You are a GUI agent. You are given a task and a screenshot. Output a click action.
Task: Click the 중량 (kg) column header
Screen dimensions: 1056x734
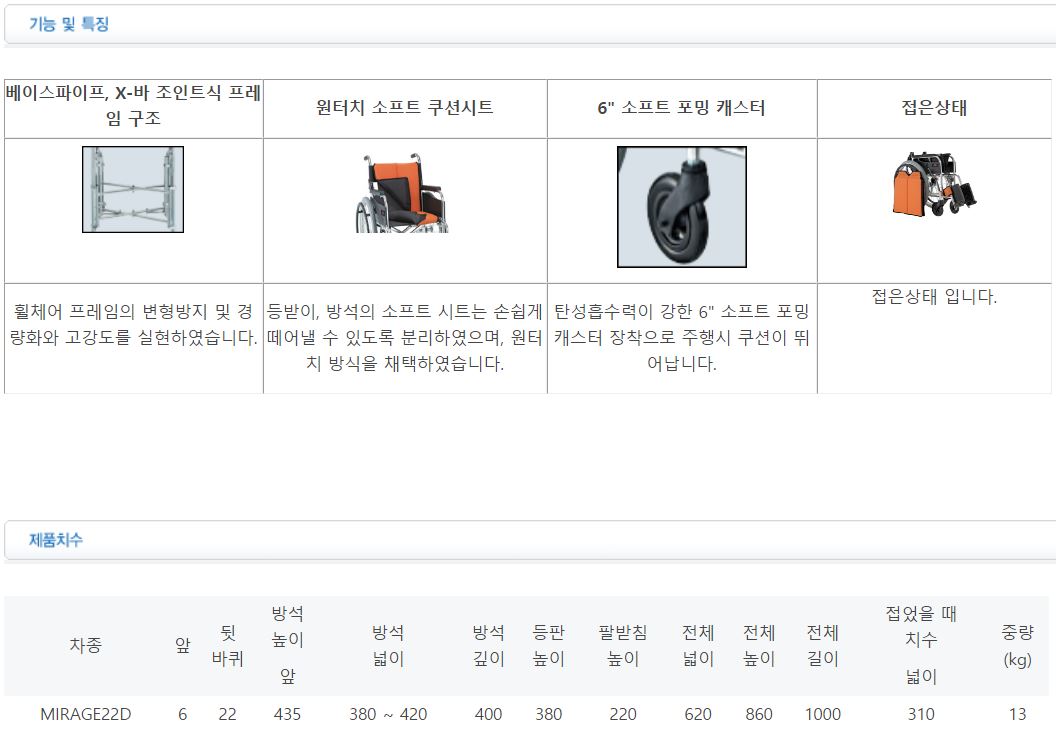[1017, 645]
